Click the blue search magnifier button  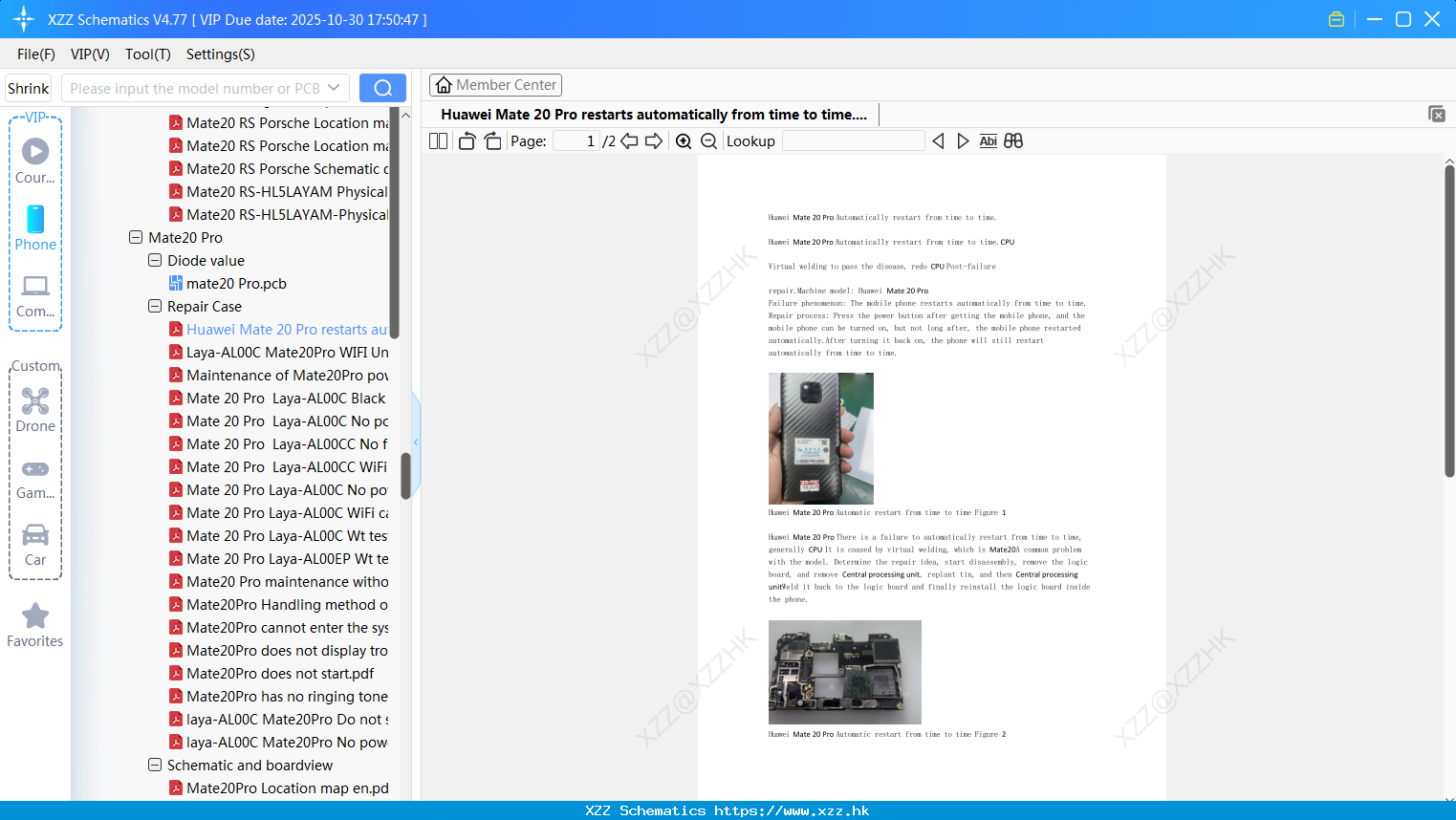(382, 88)
